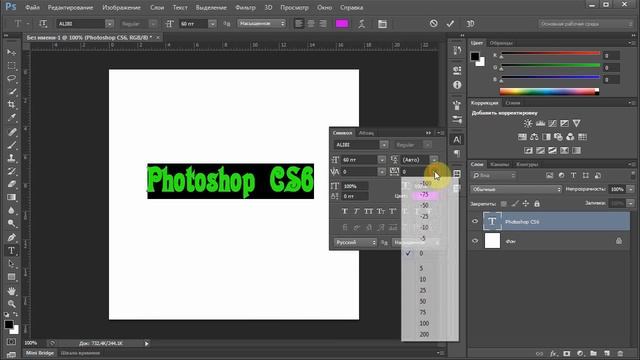
Task: Left align the text
Action: point(299,24)
